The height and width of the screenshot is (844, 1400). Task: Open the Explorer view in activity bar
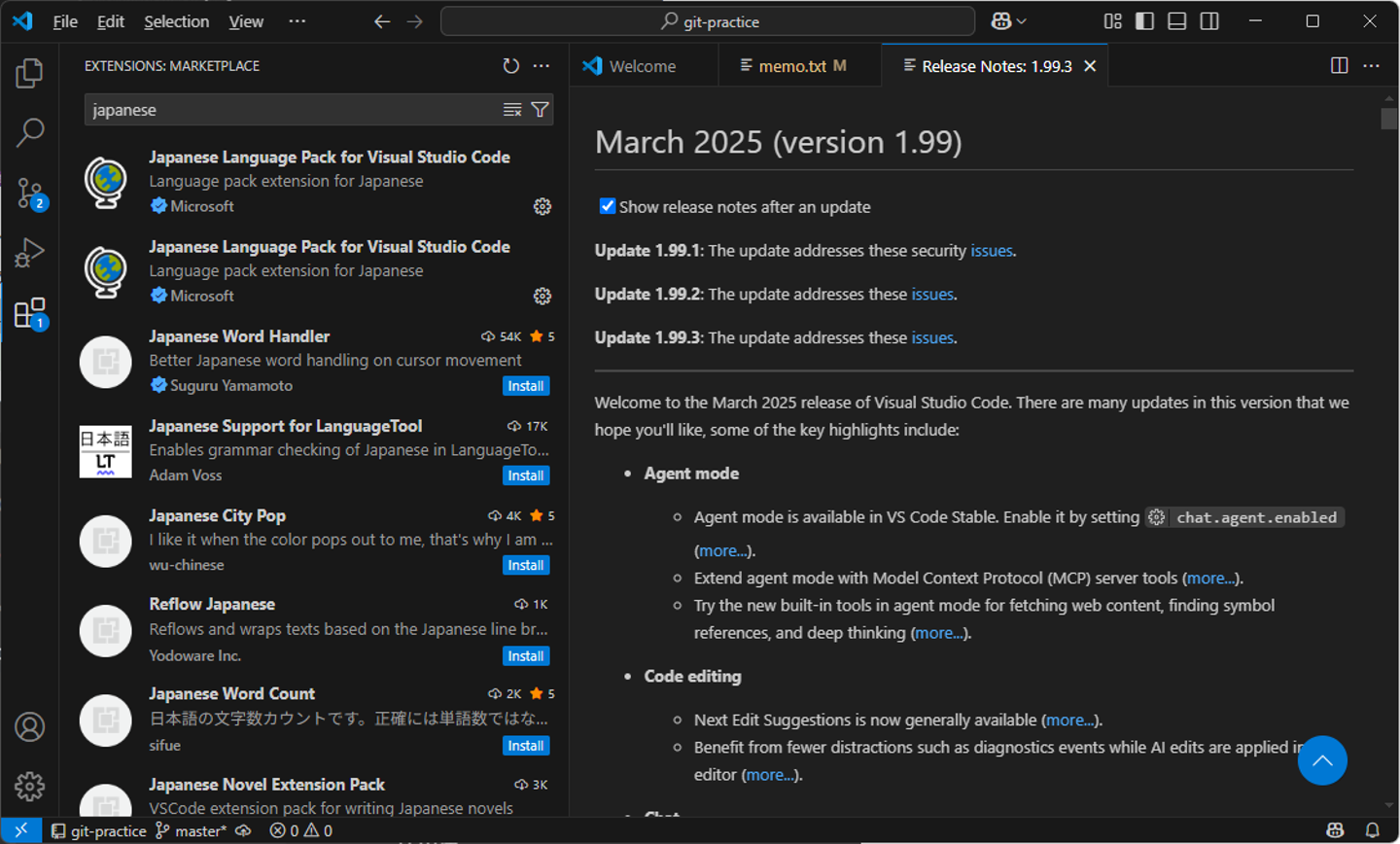[x=29, y=73]
